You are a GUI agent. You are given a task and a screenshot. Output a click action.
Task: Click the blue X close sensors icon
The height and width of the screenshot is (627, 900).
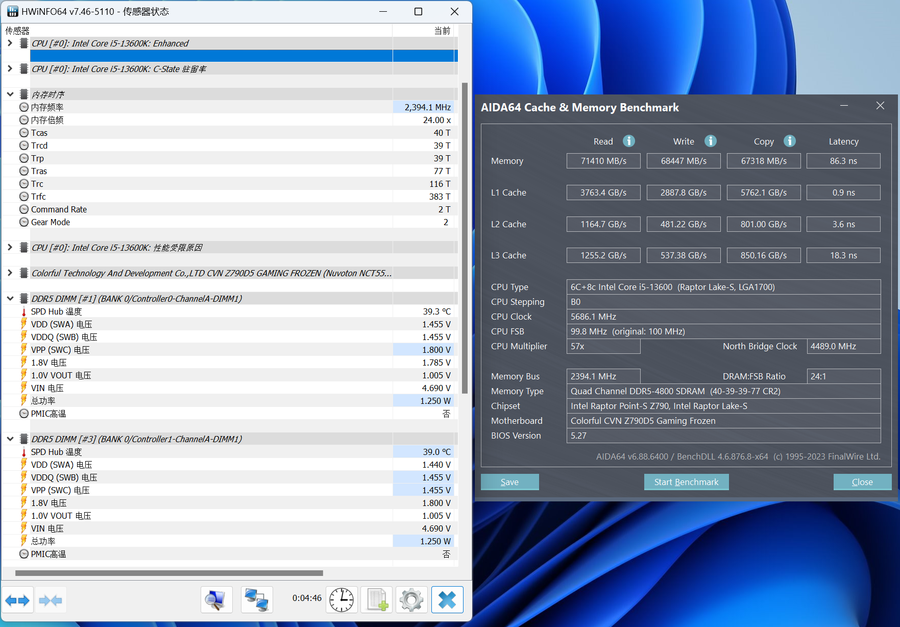point(447,601)
